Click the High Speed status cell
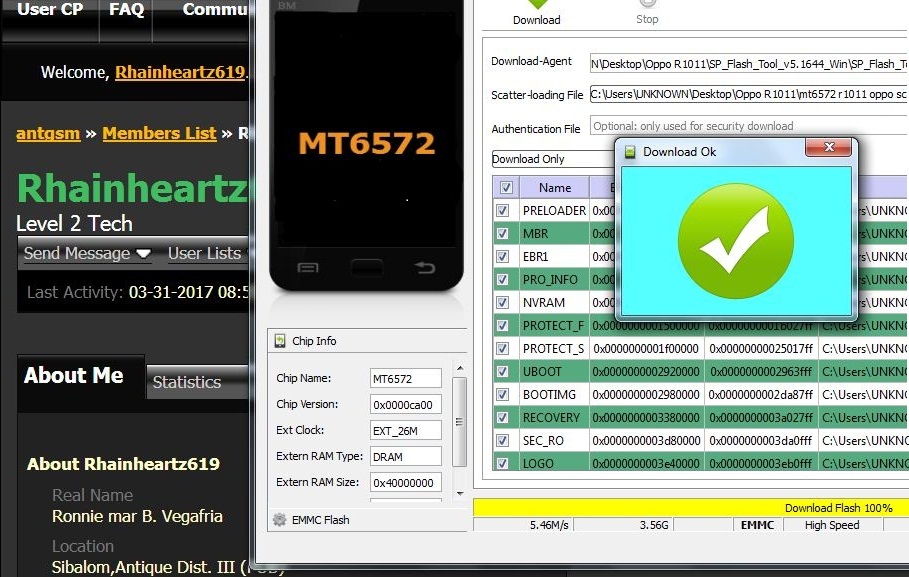The width and height of the screenshot is (909, 577). (x=832, y=525)
